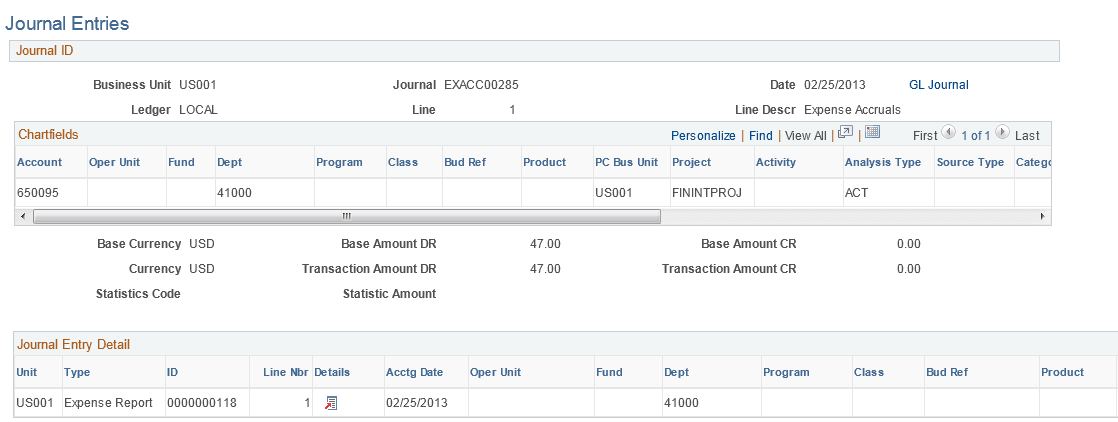Click View All in Chartfields header

[806, 135]
